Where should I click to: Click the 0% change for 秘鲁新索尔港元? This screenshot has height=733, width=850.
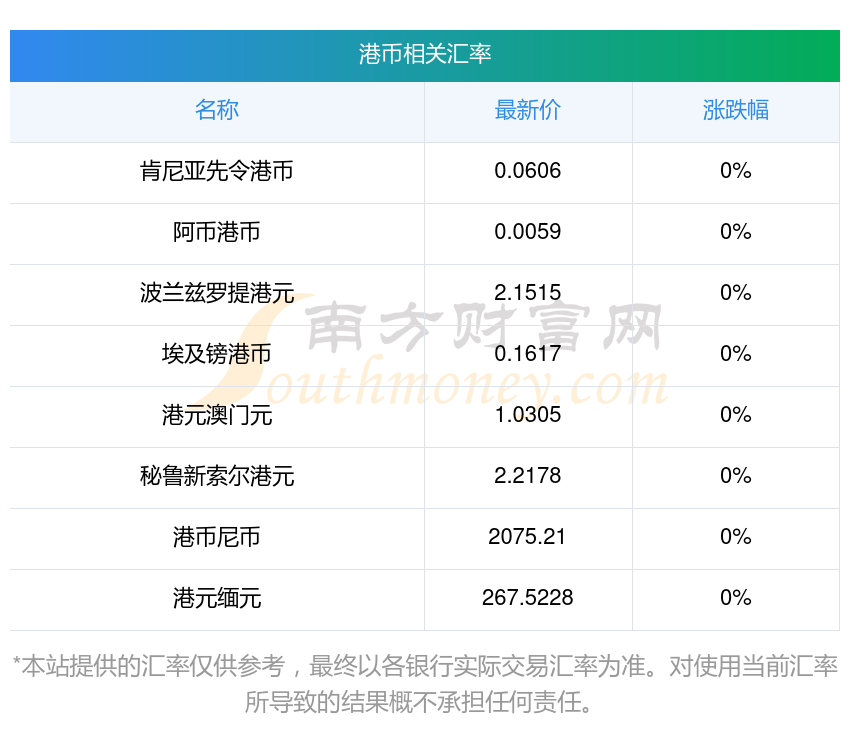736,475
